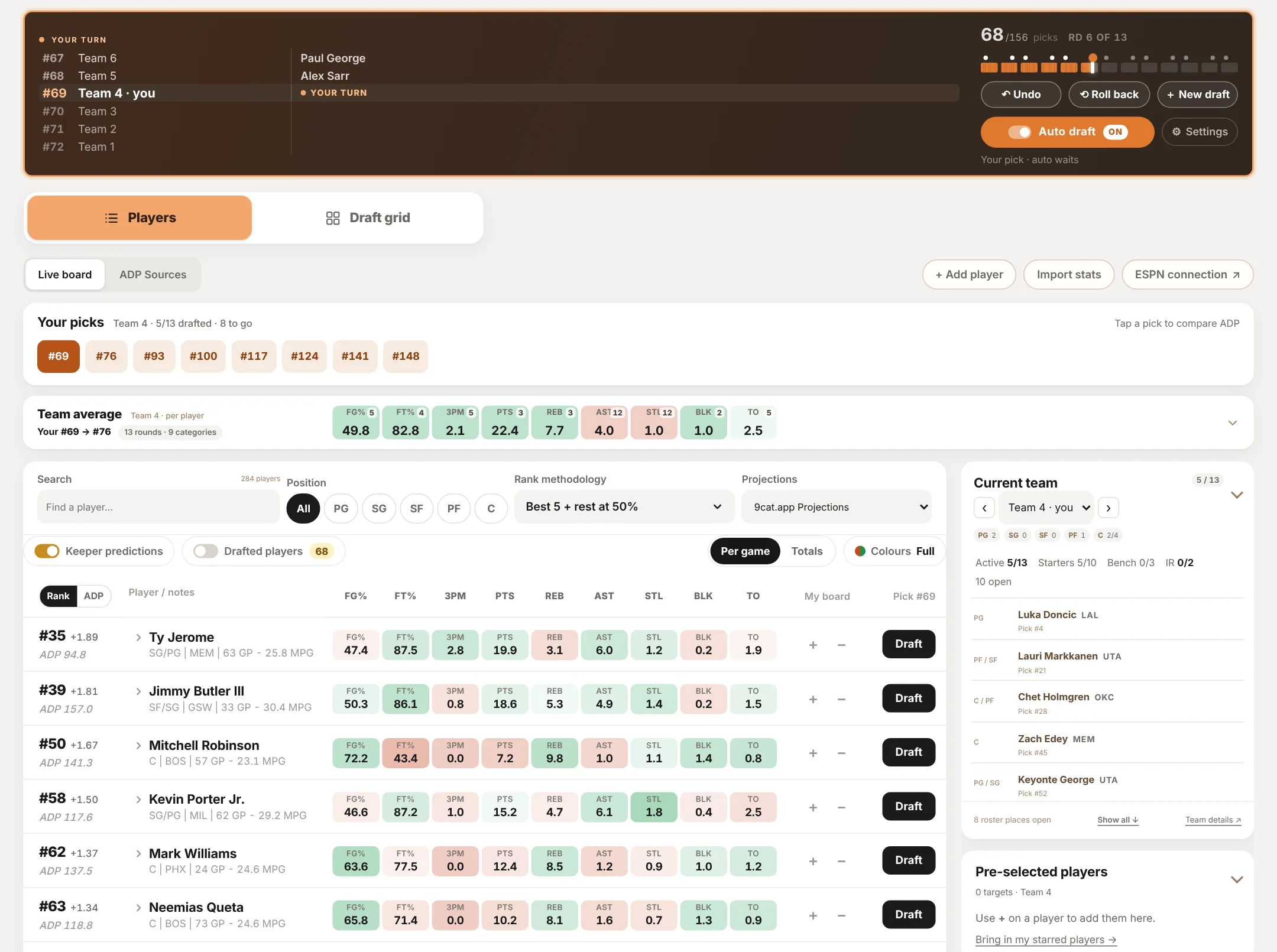Open ESPN connection external link

point(1187,275)
